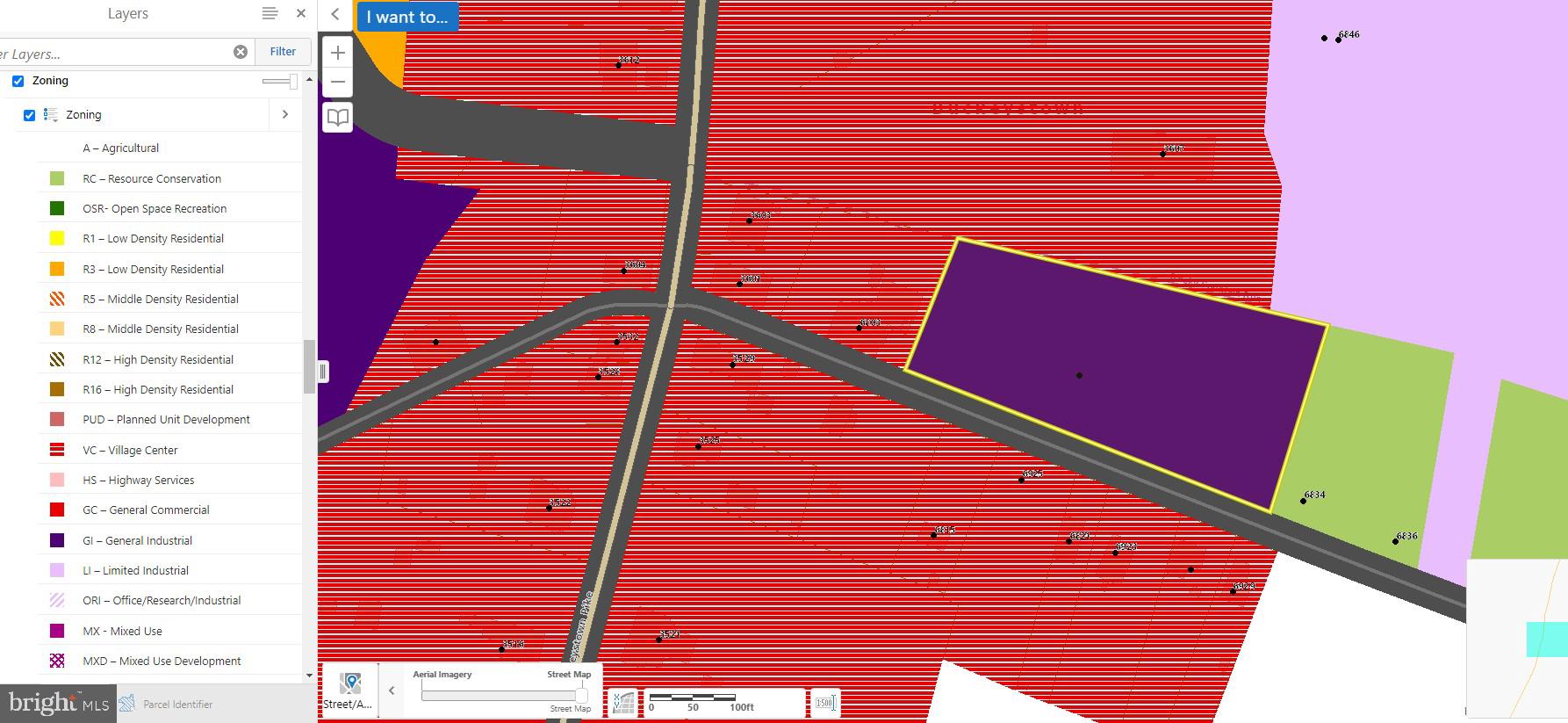Collapse the basemap slider panel
Viewport: 1568px width, 723px height.
[x=392, y=690]
